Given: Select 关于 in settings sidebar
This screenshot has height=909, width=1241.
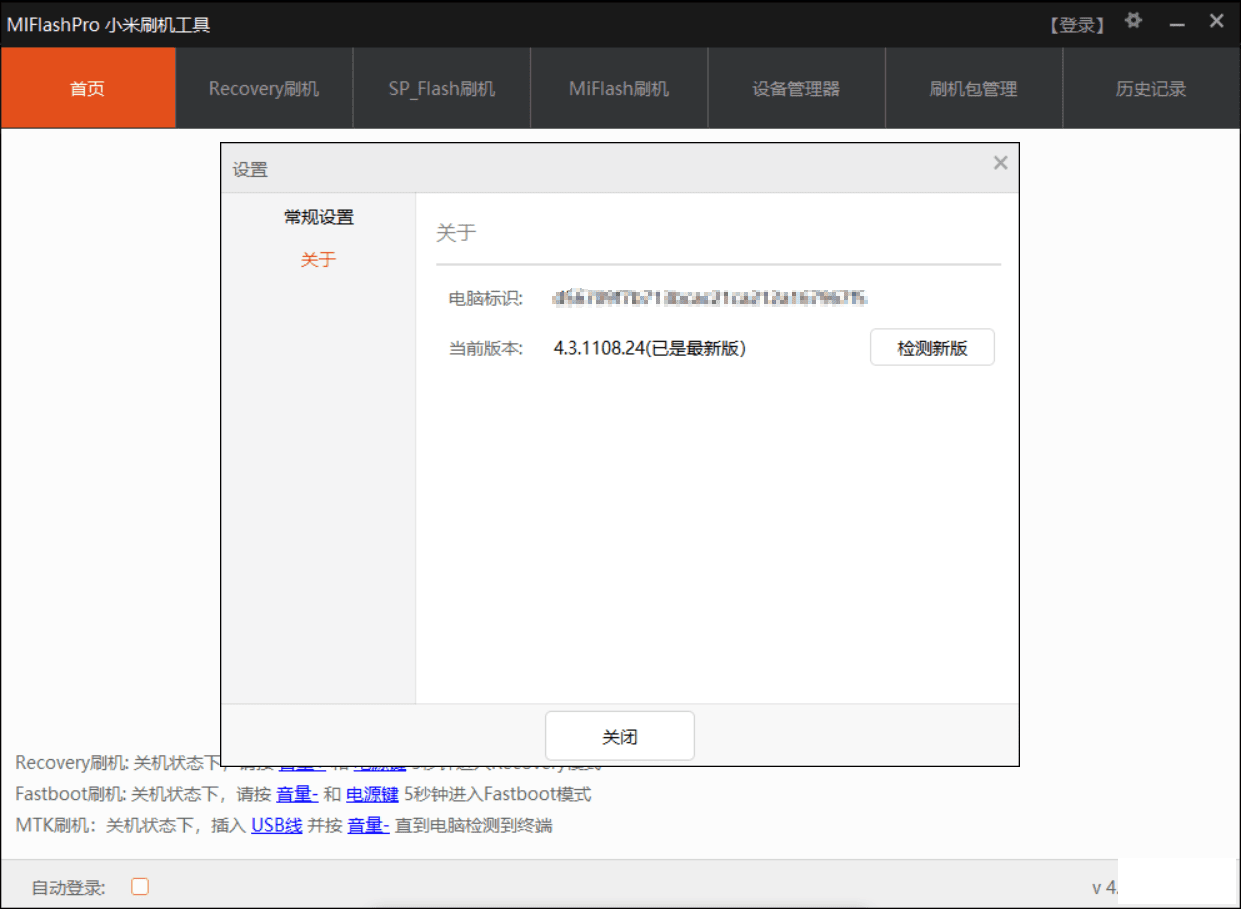Looking at the screenshot, I should click(319, 260).
